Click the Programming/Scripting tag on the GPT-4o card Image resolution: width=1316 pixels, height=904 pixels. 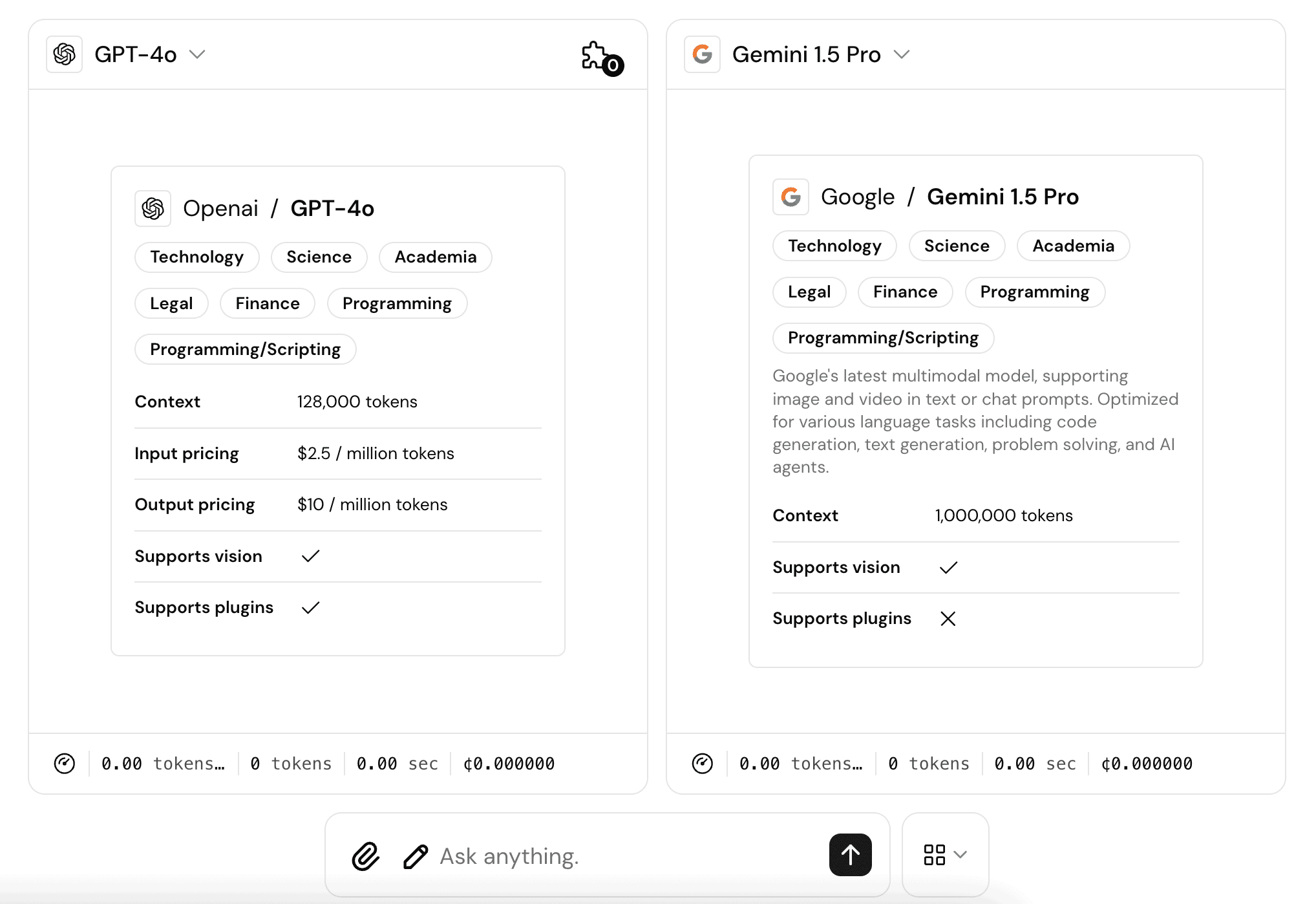(x=245, y=349)
